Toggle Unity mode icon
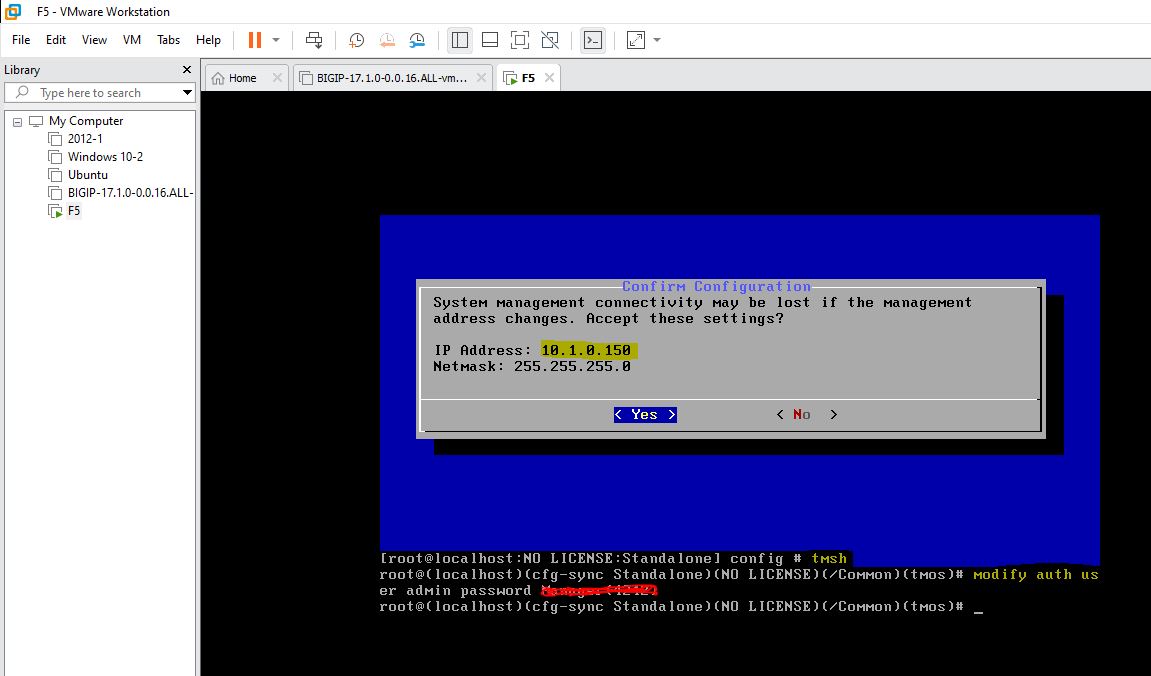Viewport: 1151px width, 676px height. pyautogui.click(x=550, y=40)
